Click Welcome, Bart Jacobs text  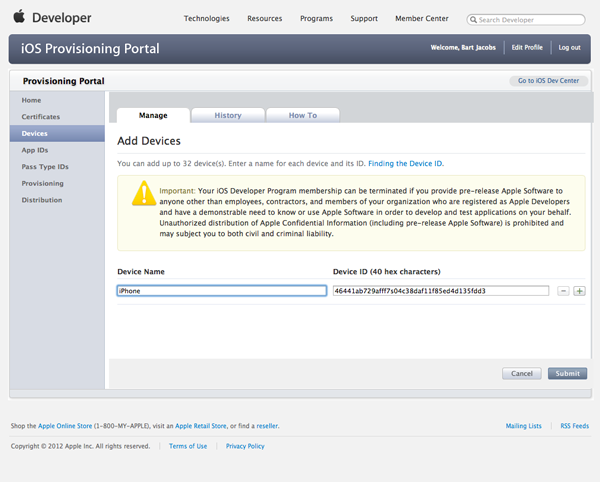pyautogui.click(x=463, y=47)
